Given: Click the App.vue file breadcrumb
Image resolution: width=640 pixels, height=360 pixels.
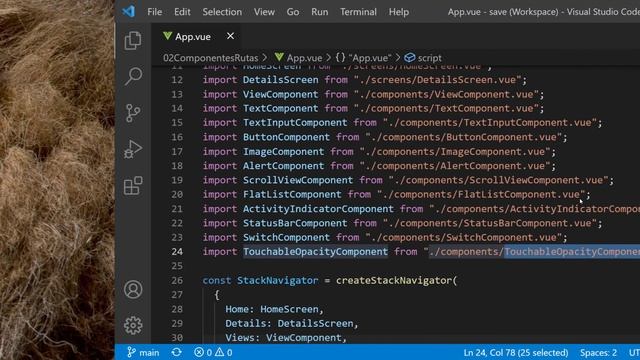Looking at the screenshot, I should click(298, 58).
